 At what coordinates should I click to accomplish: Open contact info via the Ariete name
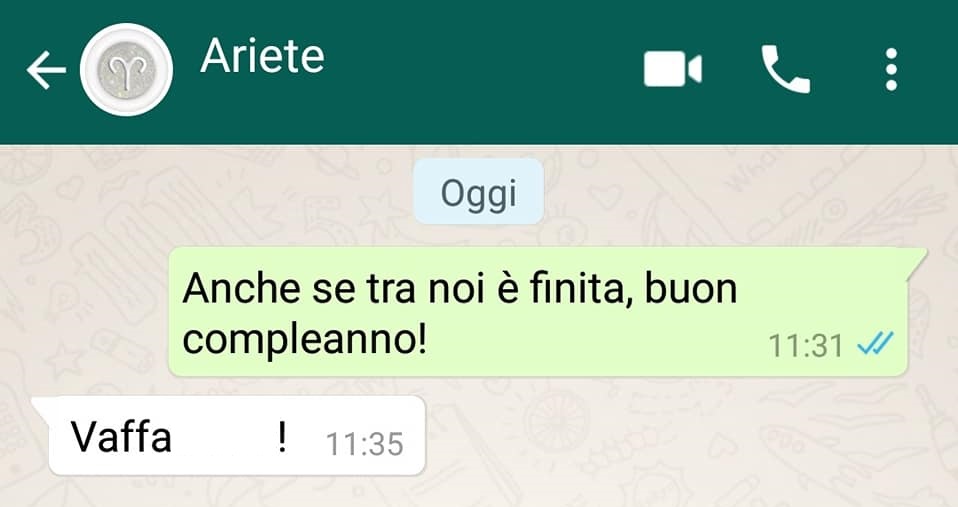[263, 56]
